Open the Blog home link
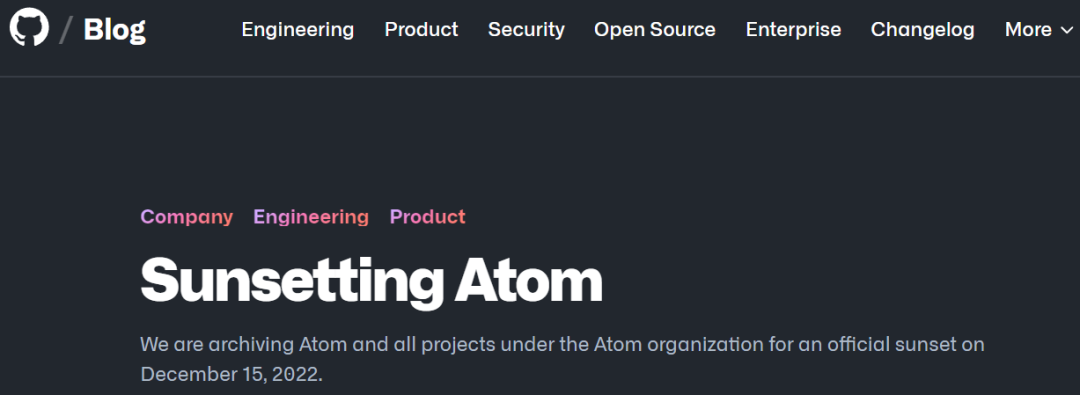Screen dimensions: 1080x395 coord(114,30)
